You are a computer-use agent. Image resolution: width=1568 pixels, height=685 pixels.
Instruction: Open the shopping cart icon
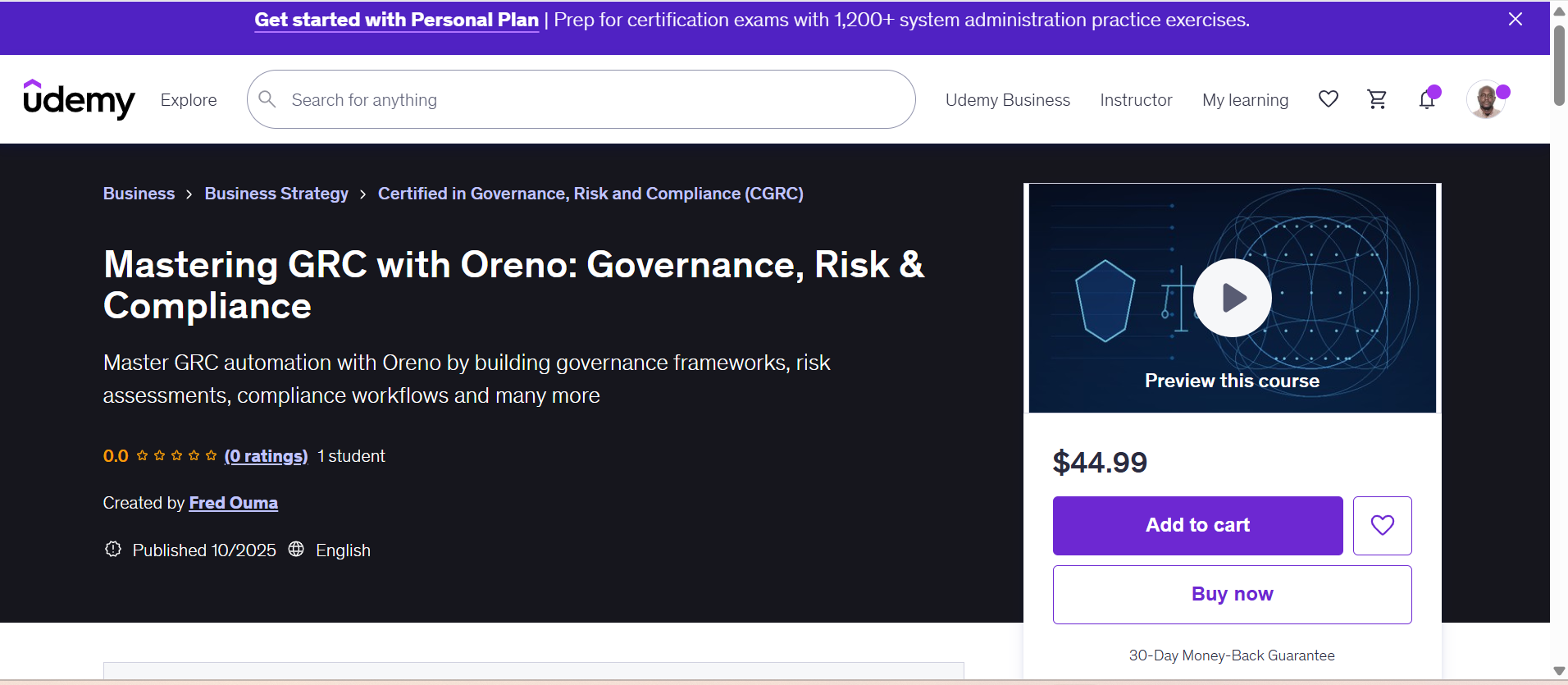(1377, 99)
